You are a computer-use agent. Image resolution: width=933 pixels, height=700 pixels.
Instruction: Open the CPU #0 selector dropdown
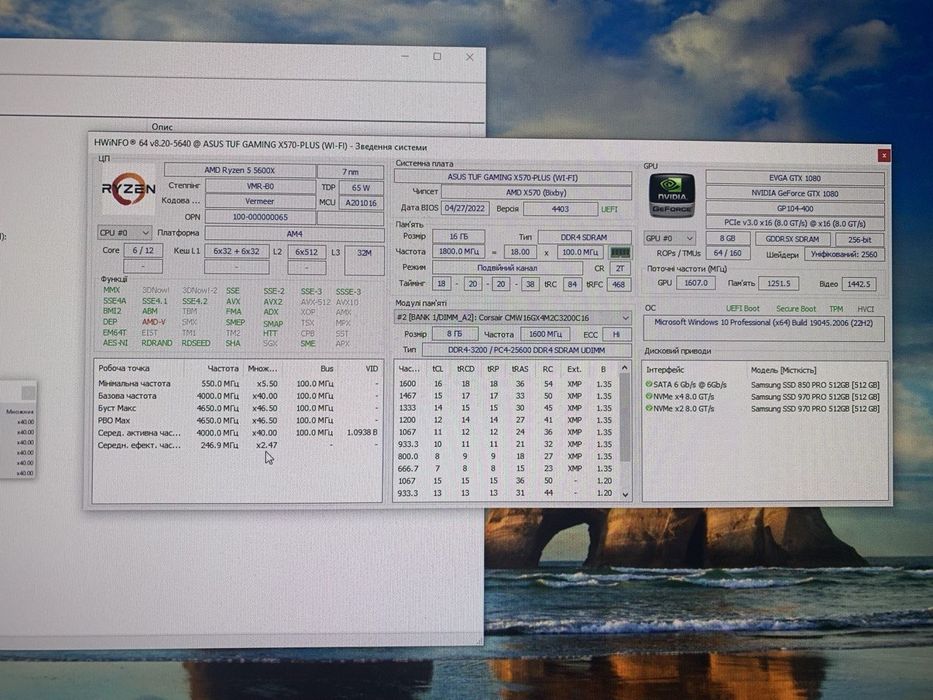click(124, 232)
